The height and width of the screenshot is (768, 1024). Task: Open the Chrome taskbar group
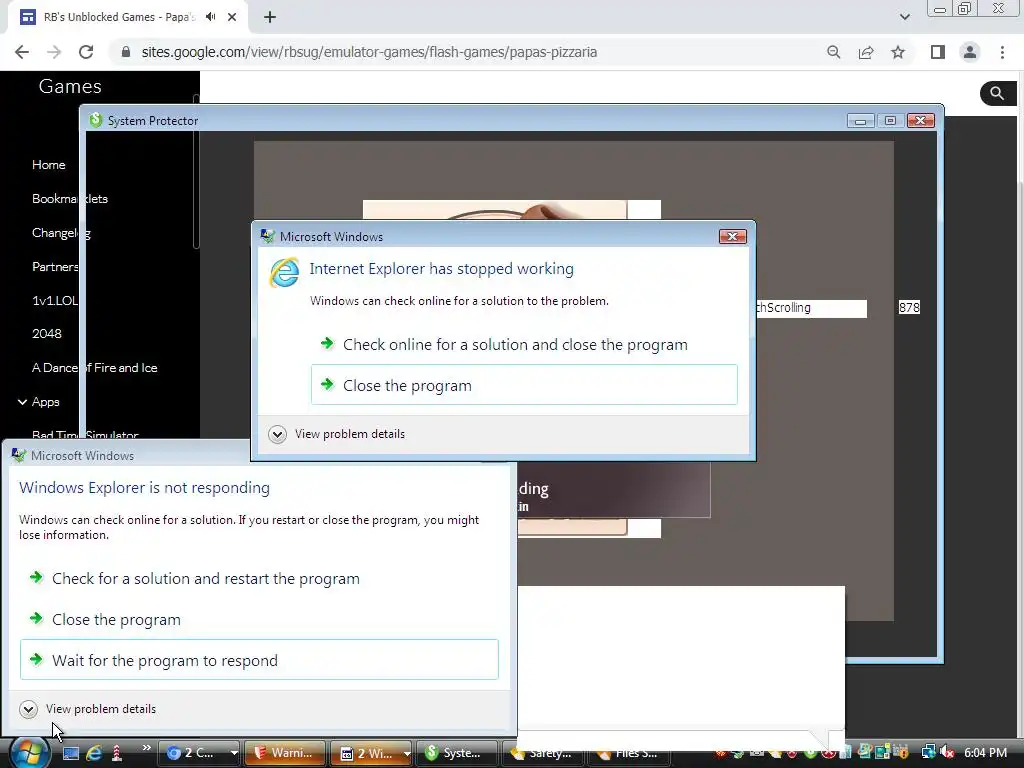200,753
